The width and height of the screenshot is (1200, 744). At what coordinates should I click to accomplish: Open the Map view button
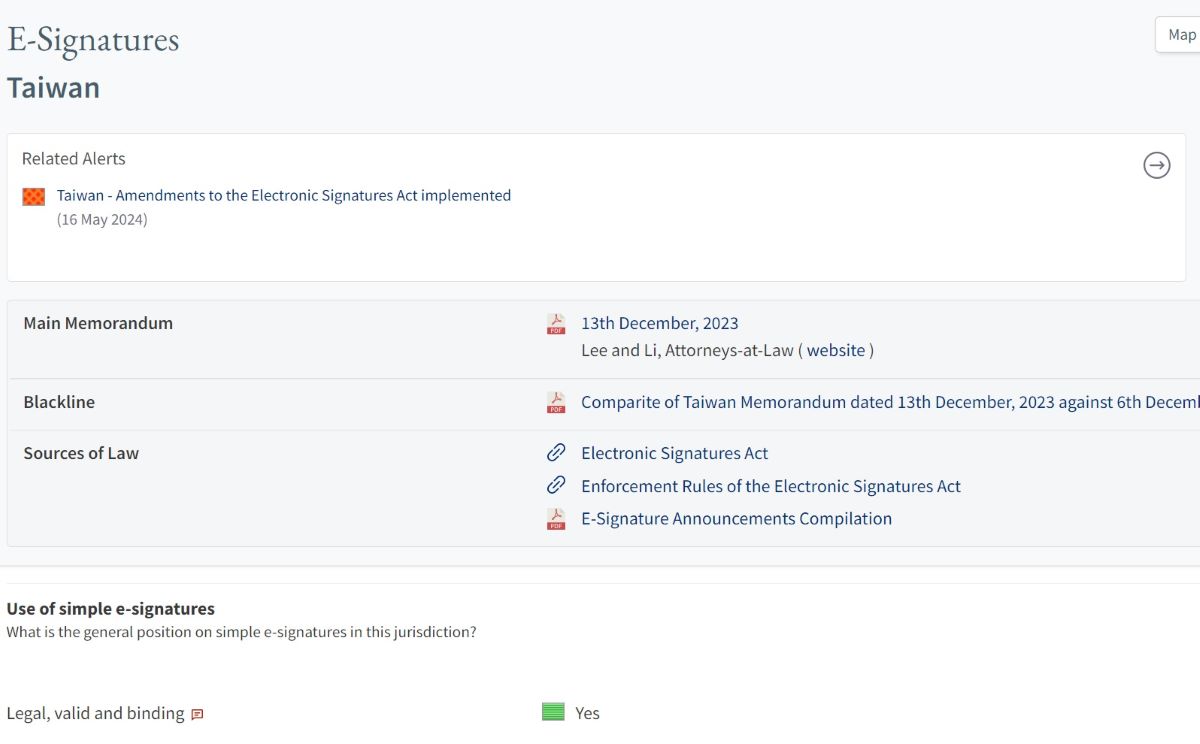[x=1181, y=35]
